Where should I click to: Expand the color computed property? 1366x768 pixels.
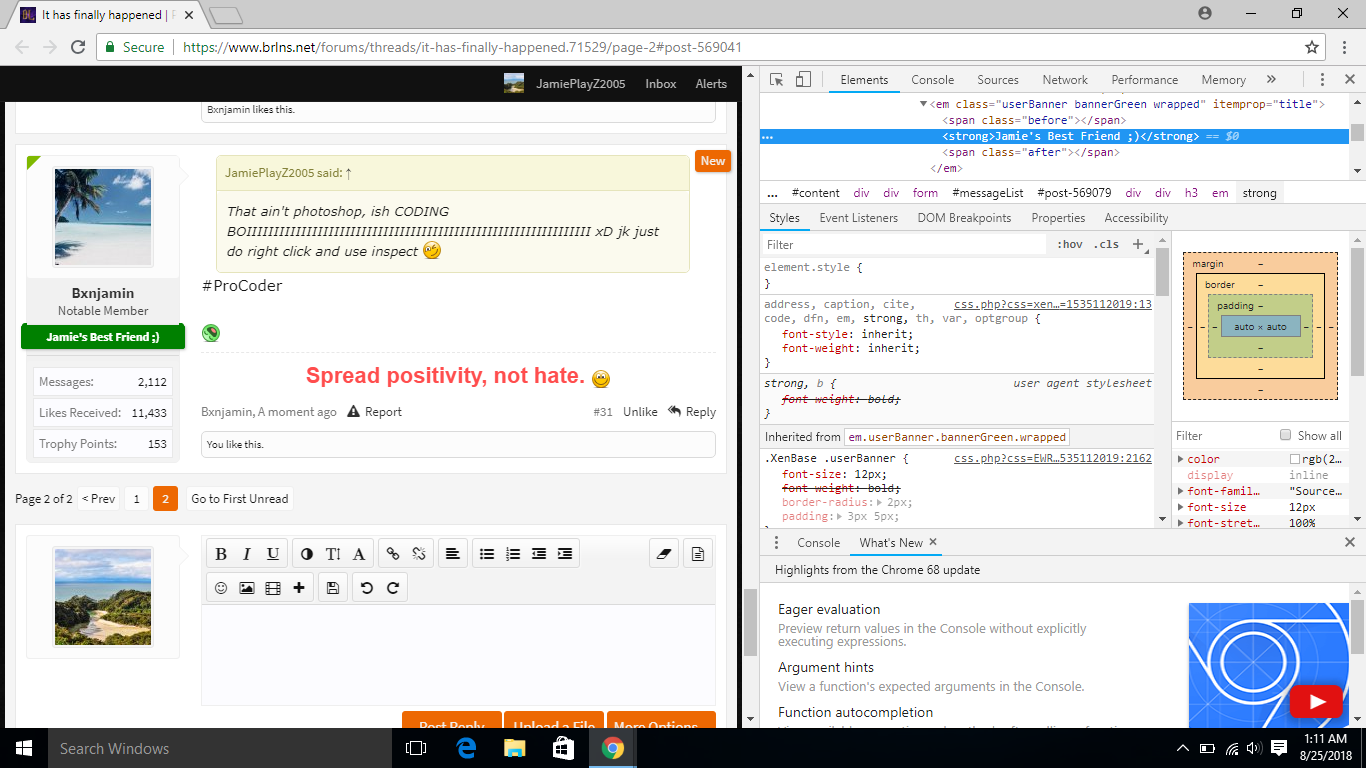[1181, 459]
